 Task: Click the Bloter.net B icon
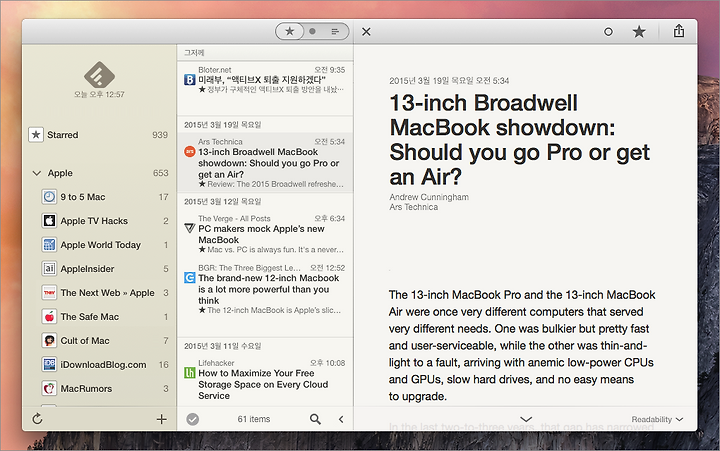coord(190,80)
